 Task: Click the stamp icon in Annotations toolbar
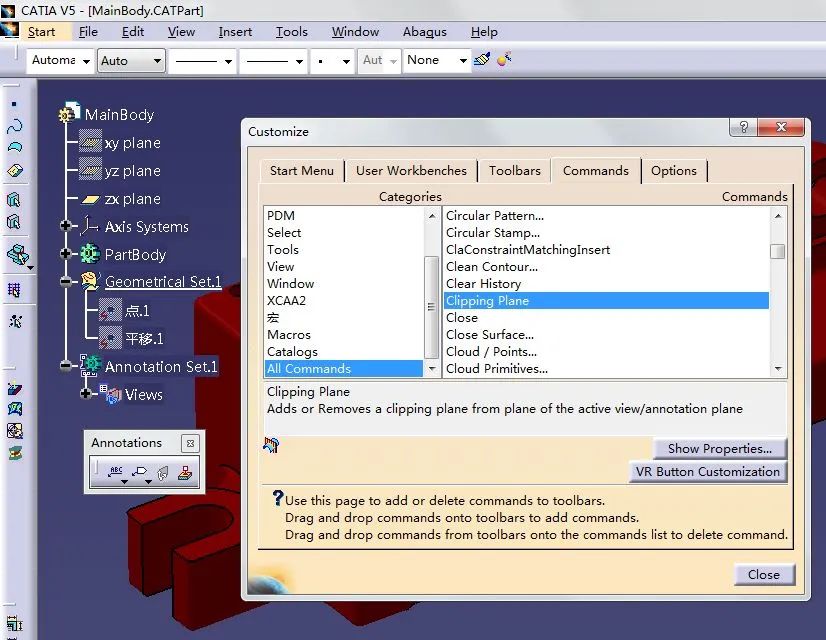185,473
